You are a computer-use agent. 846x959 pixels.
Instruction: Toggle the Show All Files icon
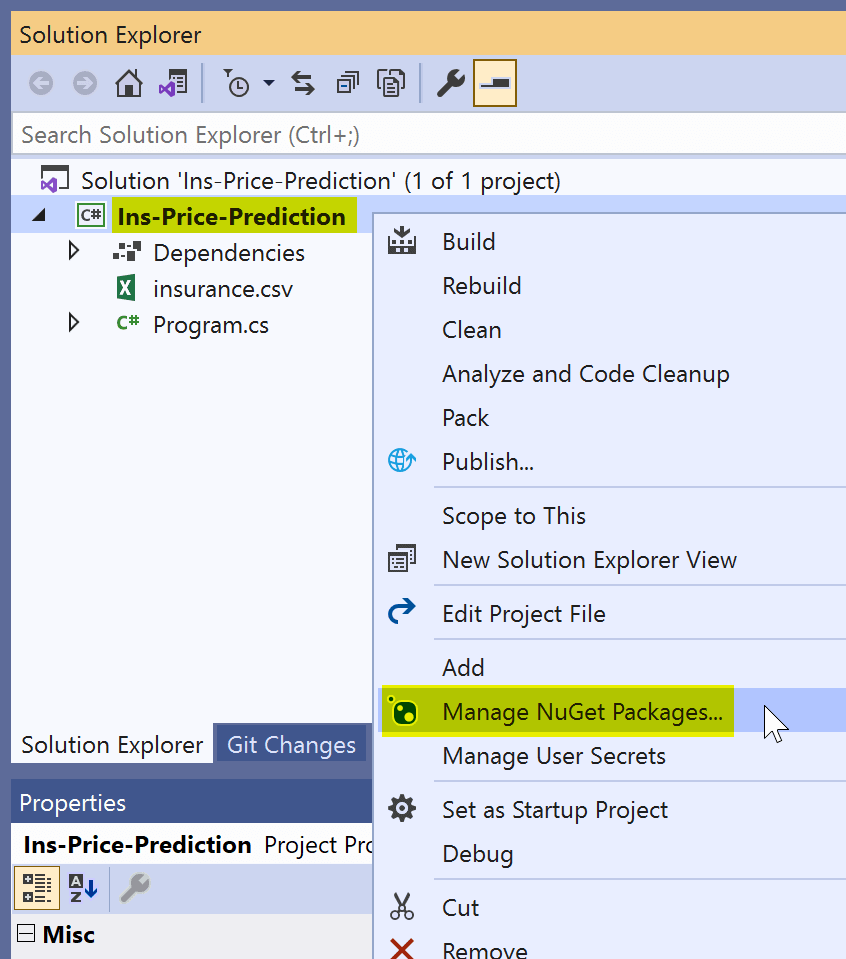point(391,83)
